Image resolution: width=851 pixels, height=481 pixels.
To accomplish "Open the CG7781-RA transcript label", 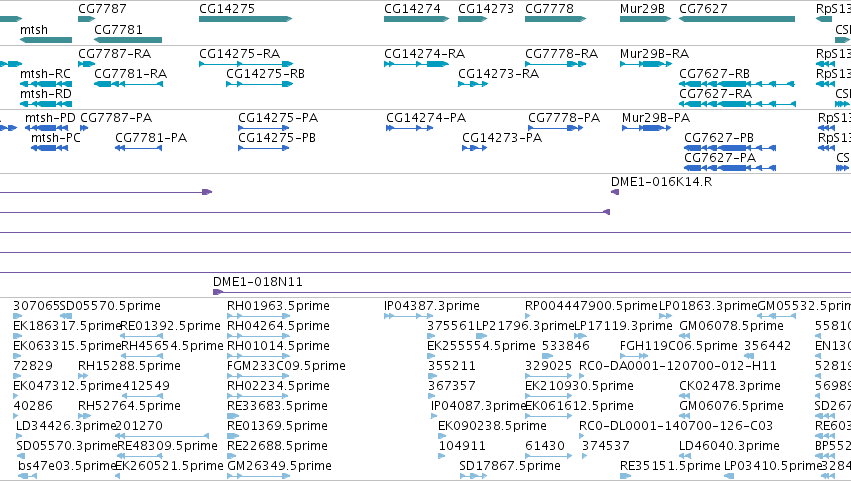I will pos(130,74).
